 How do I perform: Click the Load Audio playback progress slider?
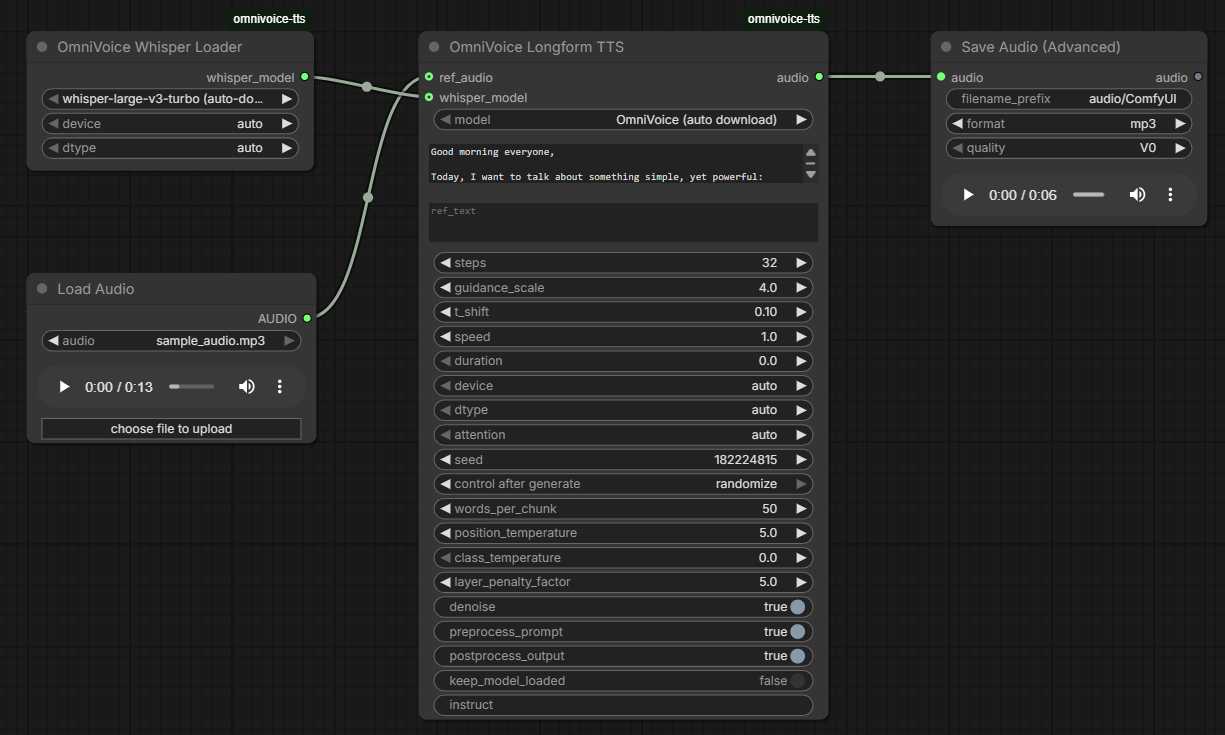192,386
